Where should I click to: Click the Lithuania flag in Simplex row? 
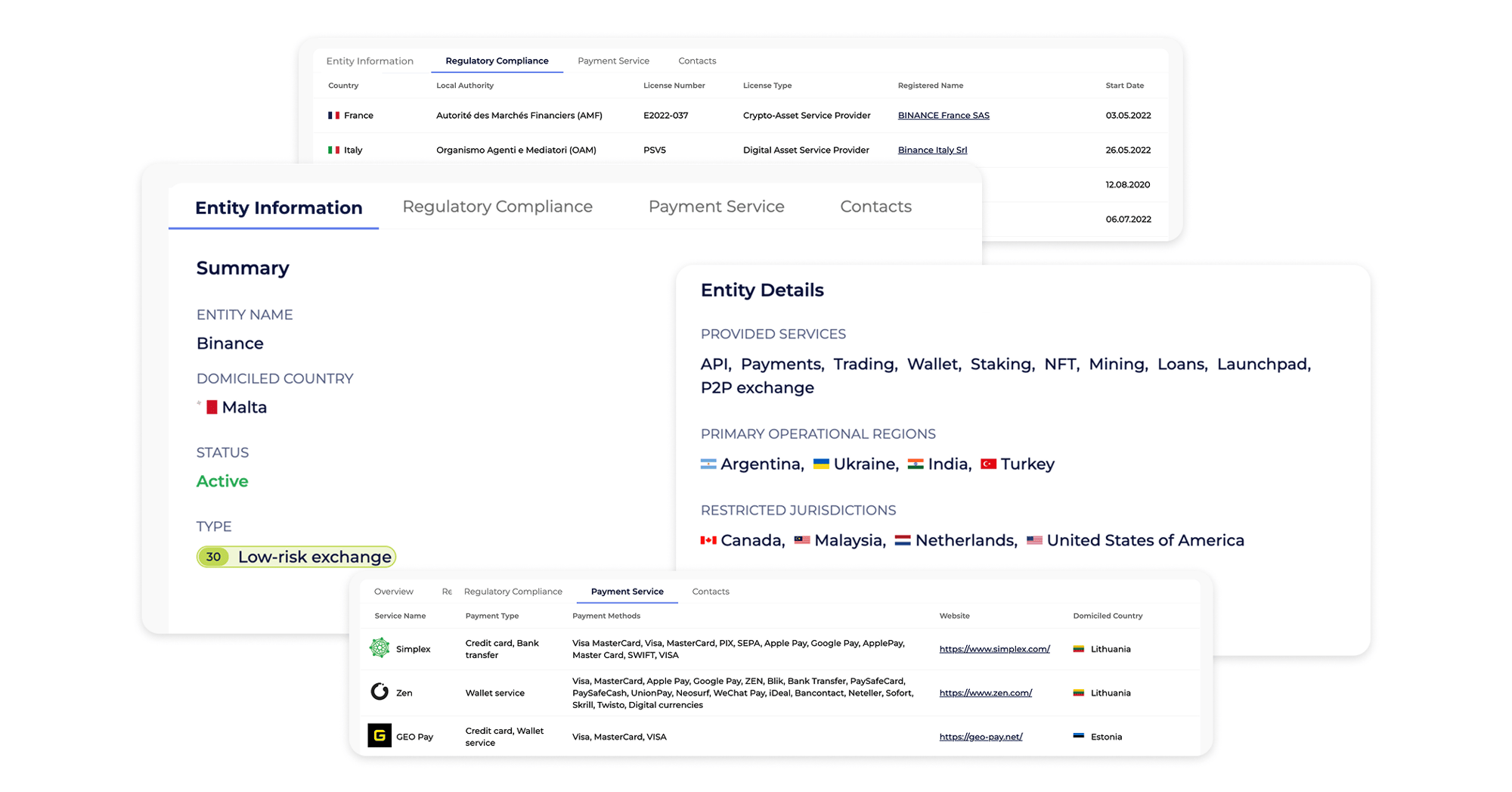click(1079, 649)
